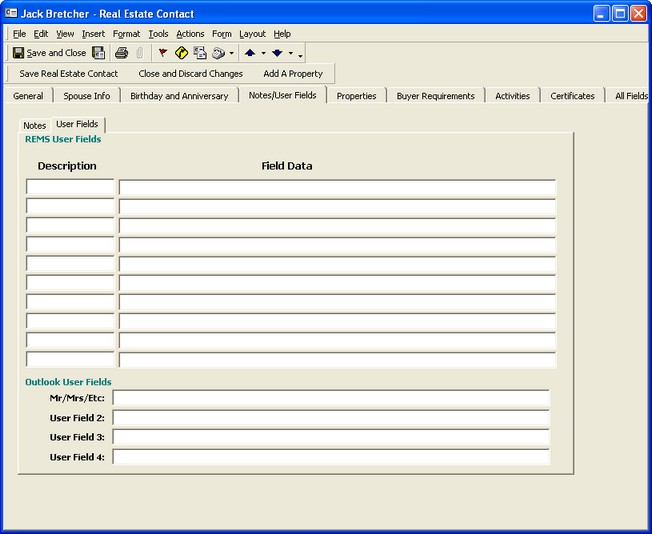The height and width of the screenshot is (534, 652).
Task: Click the first Field Data input box
Action: 337,187
